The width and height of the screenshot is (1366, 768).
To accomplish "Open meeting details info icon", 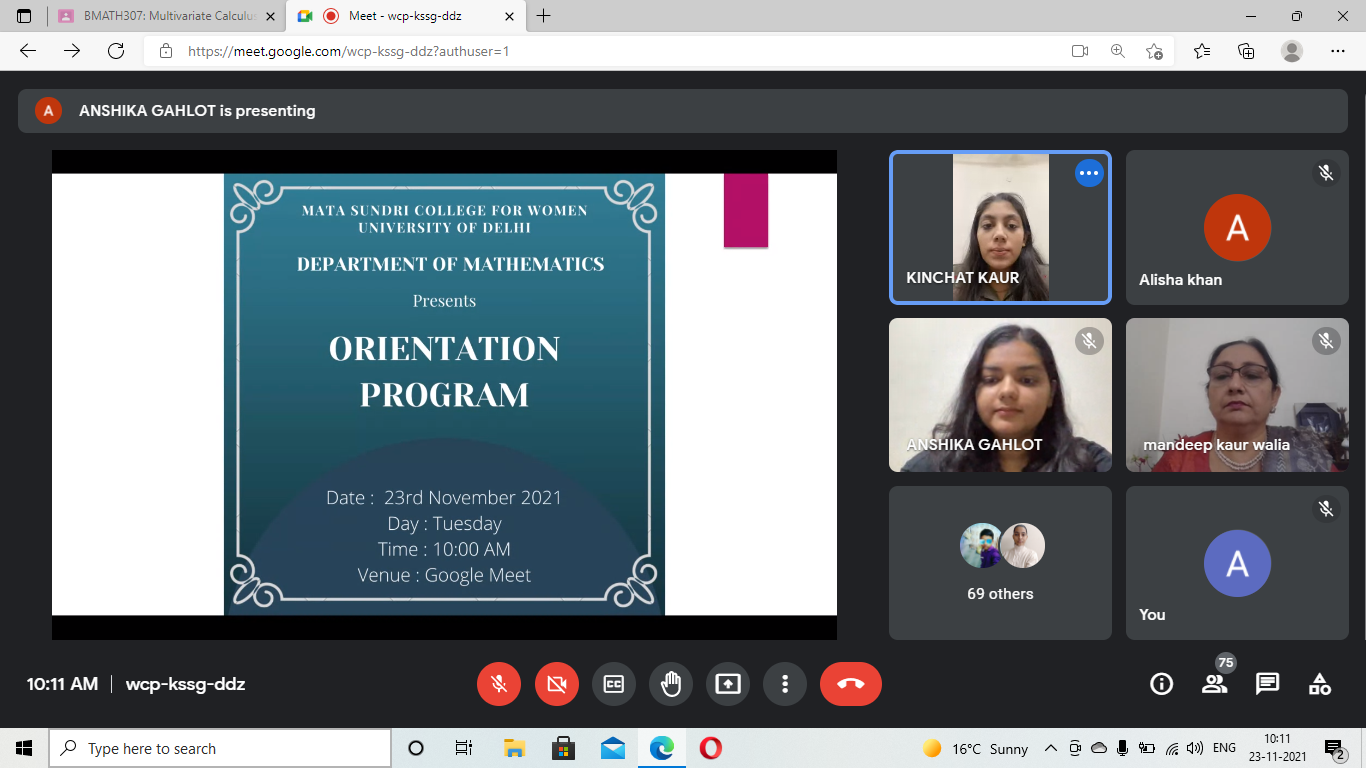I will point(1161,684).
